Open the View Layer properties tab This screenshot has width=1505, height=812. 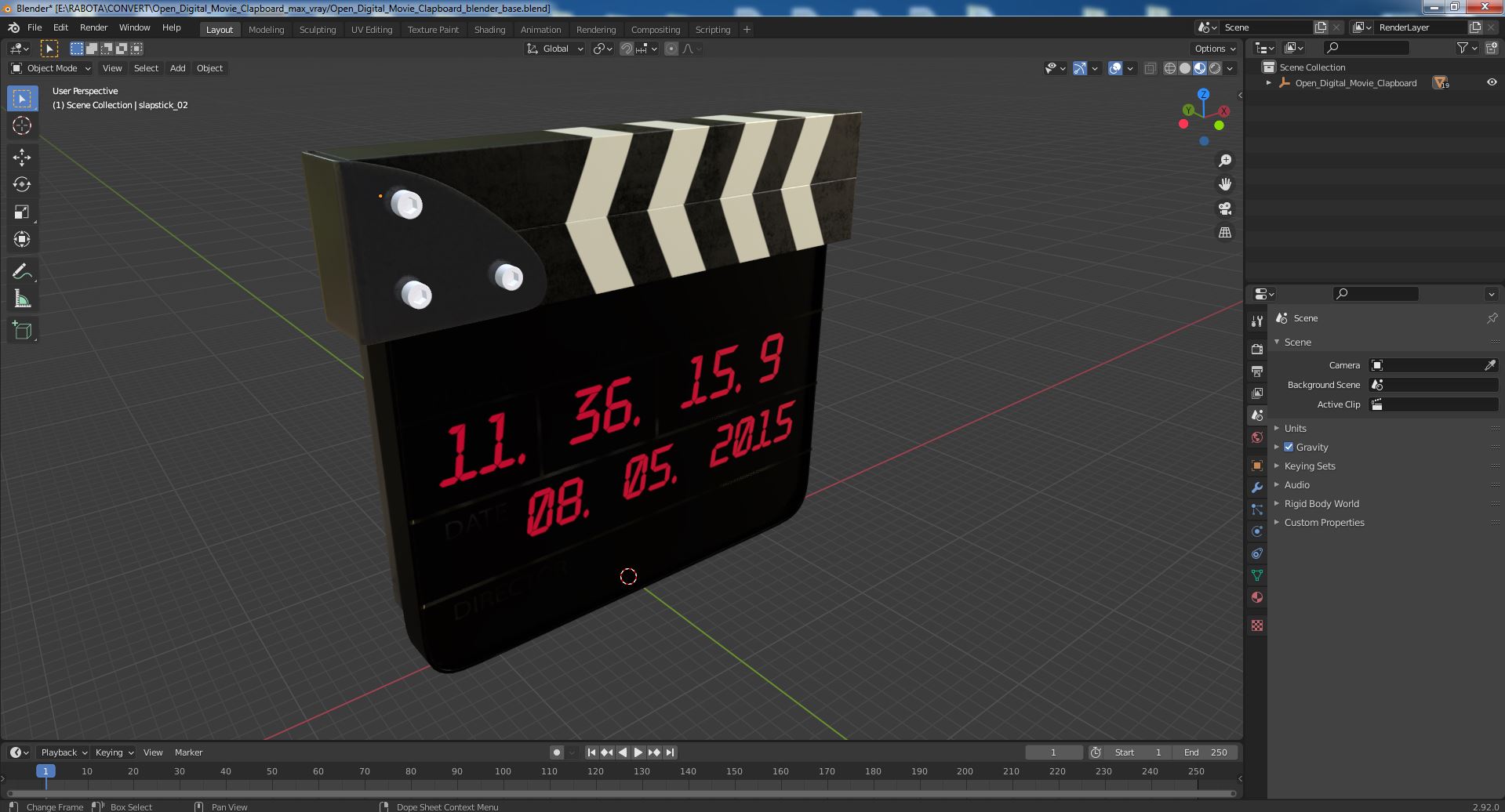1257,393
